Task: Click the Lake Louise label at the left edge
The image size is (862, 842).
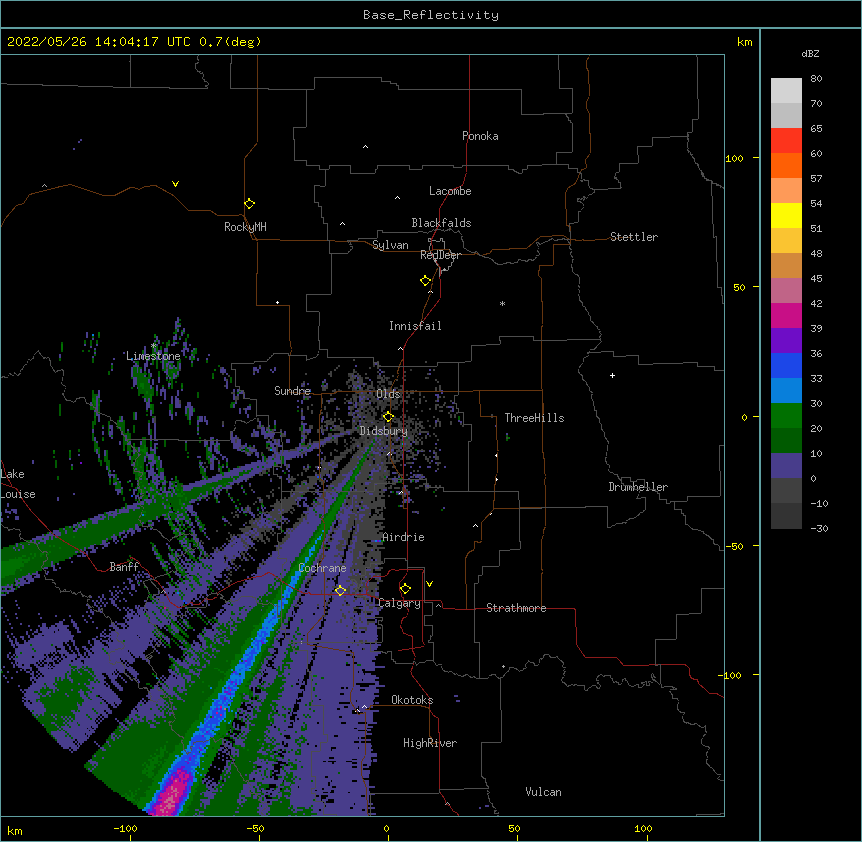Action: [18, 484]
